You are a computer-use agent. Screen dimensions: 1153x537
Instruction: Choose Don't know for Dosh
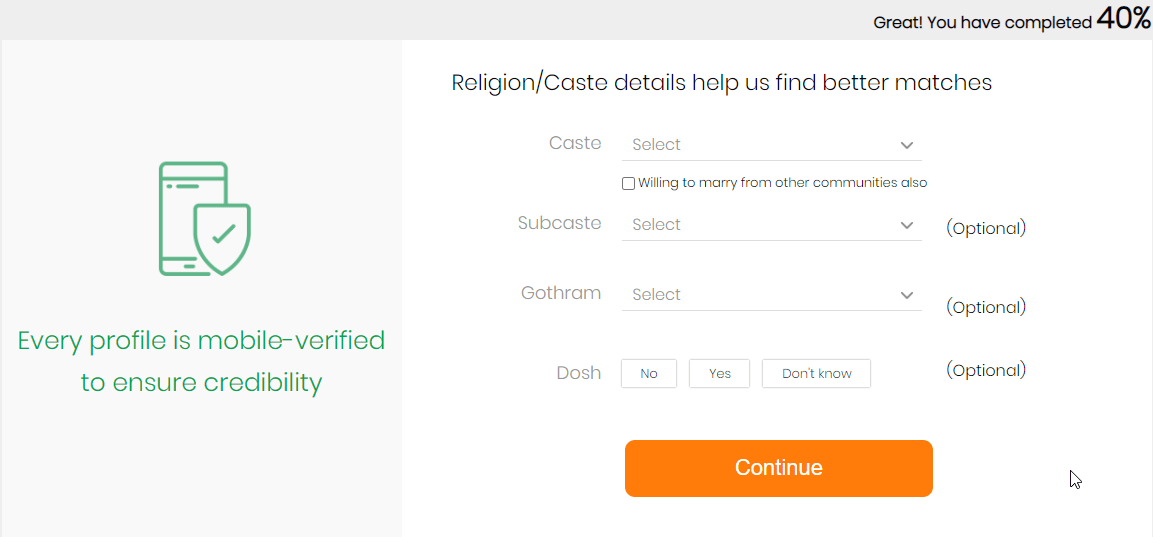[x=816, y=374]
